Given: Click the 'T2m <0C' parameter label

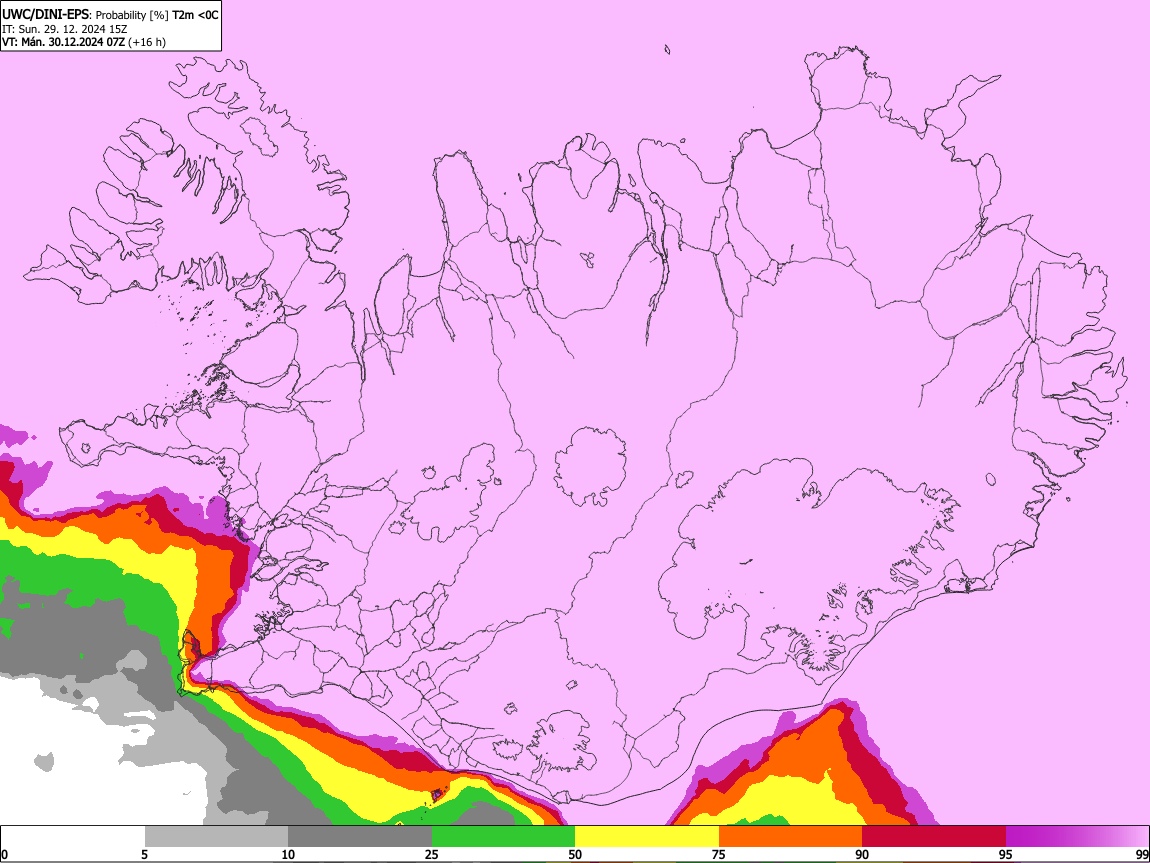Looking at the screenshot, I should point(195,15).
